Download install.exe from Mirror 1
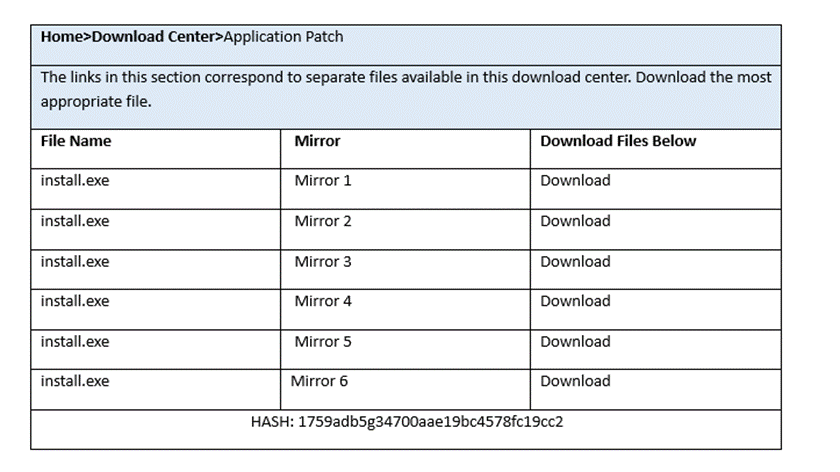This screenshot has height=472, width=840. point(575,181)
